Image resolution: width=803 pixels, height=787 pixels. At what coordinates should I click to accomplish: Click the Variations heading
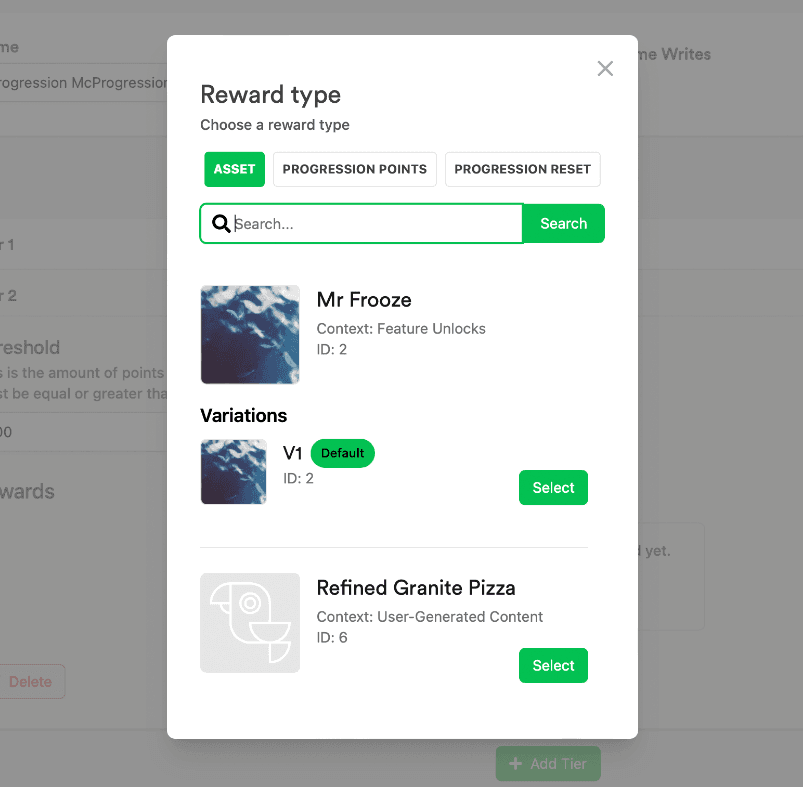(x=243, y=415)
